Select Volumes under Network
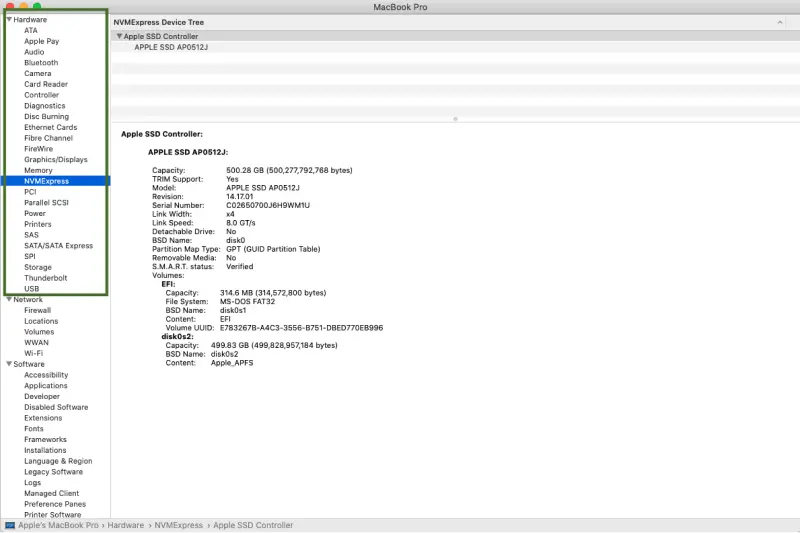The image size is (800, 533). (x=39, y=332)
